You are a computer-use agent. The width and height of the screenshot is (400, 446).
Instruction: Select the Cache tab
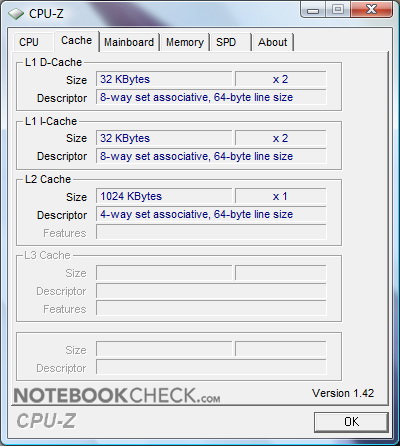(76, 41)
